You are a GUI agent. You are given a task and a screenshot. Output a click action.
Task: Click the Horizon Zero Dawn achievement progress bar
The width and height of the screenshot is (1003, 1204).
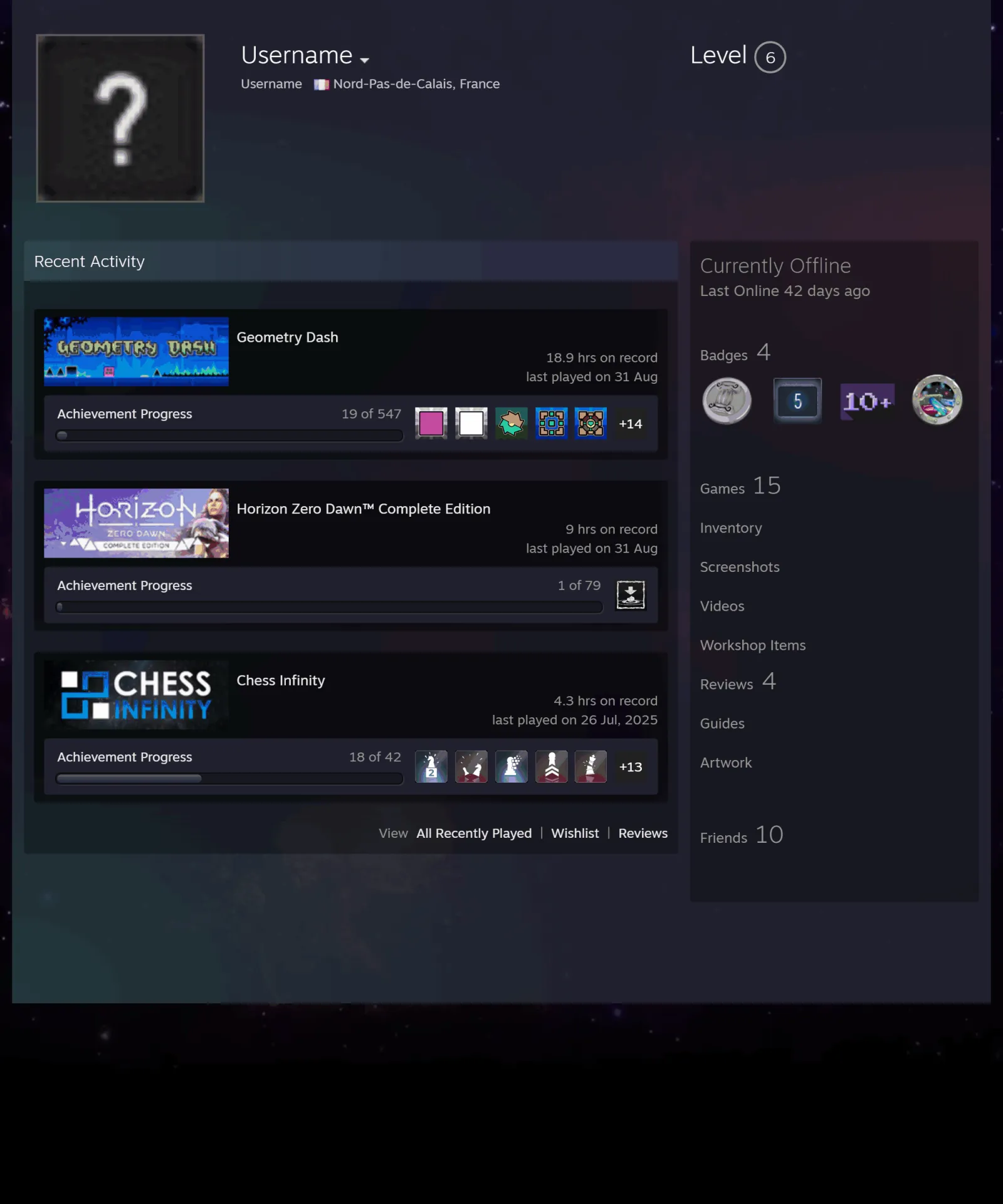329,606
